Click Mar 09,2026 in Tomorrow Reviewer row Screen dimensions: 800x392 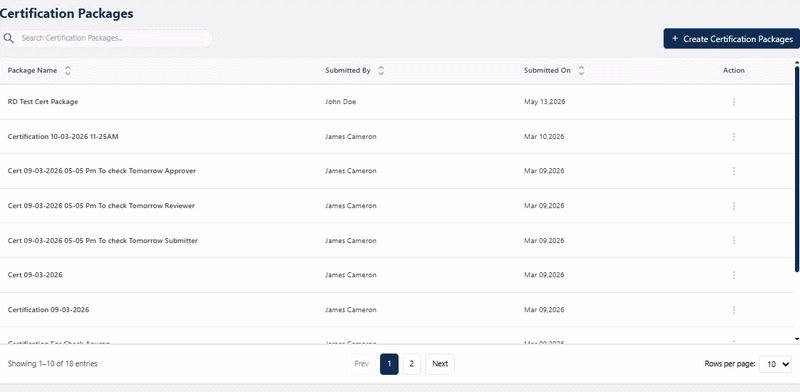[544, 206]
